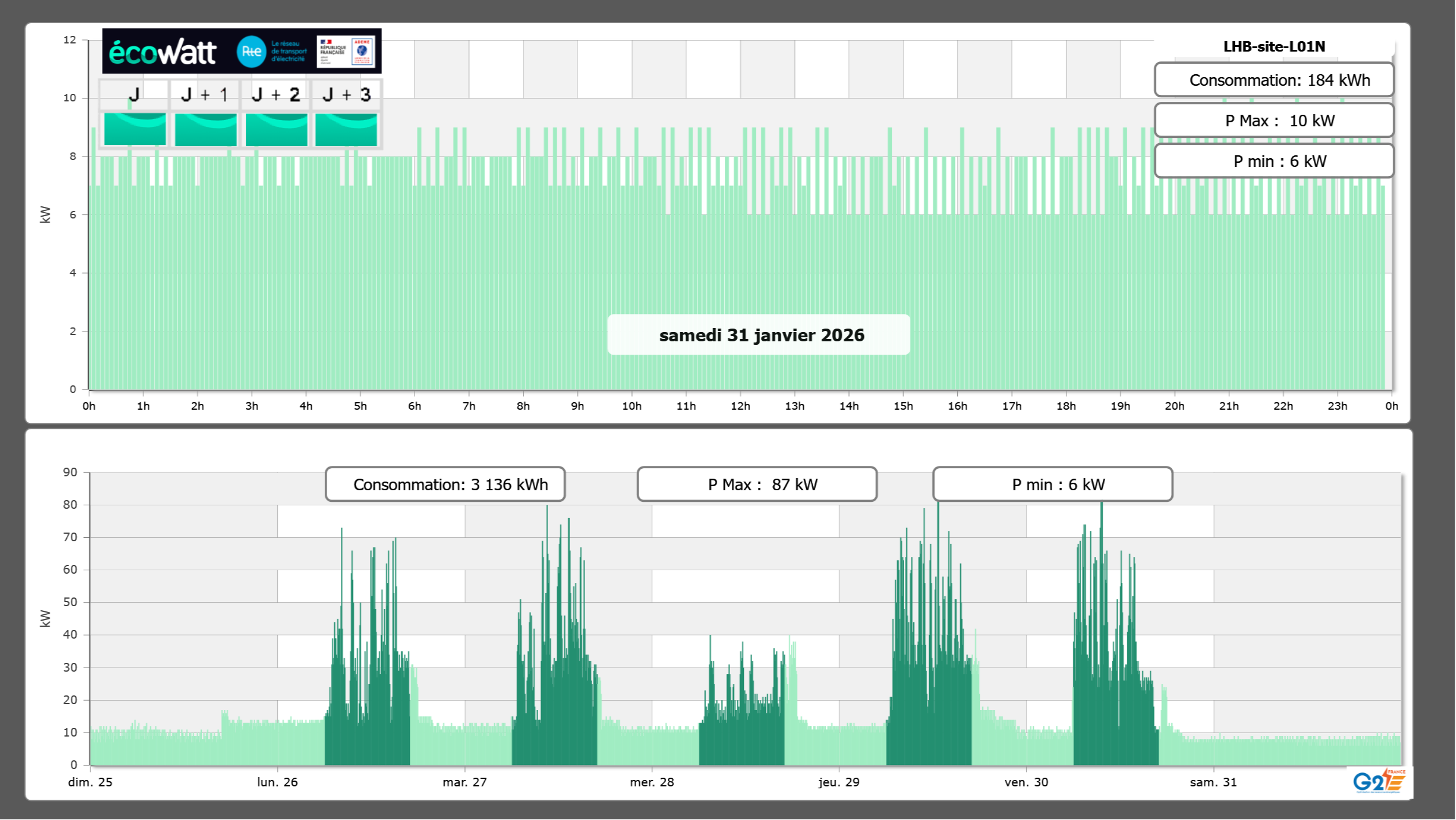Click the LHB-site-L01N site title

pos(1273,46)
